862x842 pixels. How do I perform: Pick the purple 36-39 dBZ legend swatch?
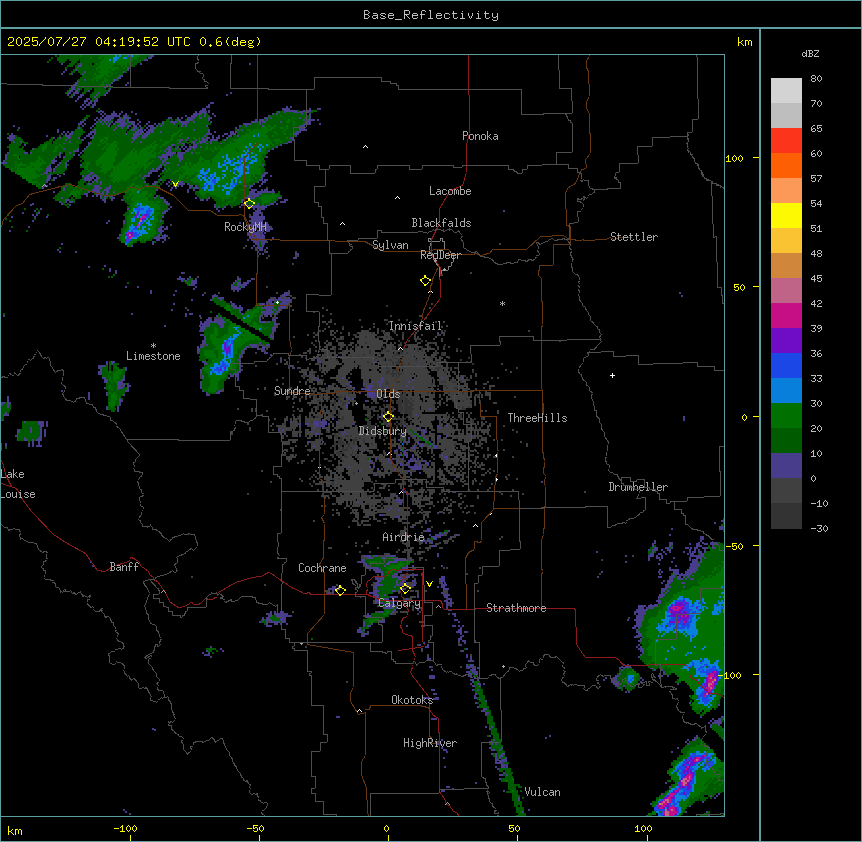(x=786, y=341)
